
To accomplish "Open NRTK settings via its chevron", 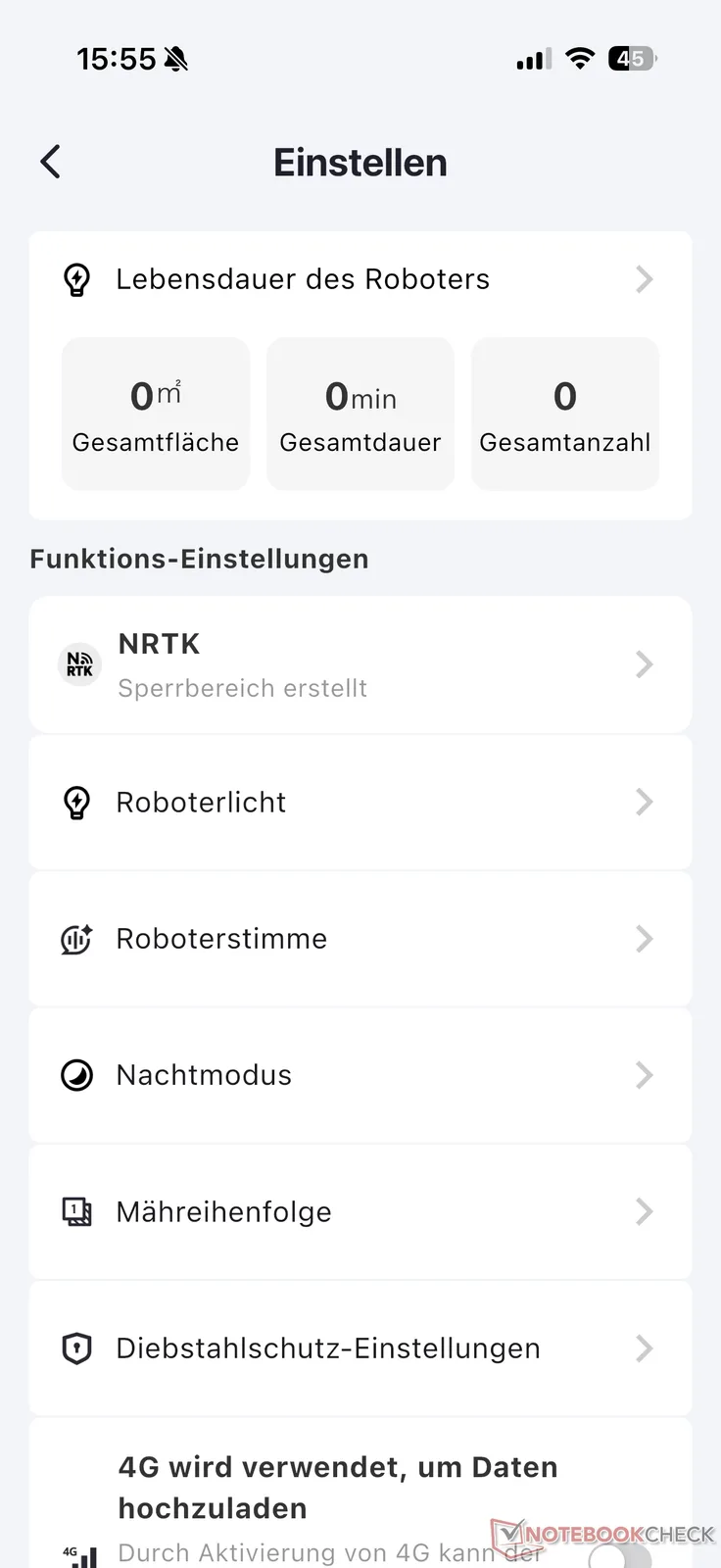I will coord(644,664).
